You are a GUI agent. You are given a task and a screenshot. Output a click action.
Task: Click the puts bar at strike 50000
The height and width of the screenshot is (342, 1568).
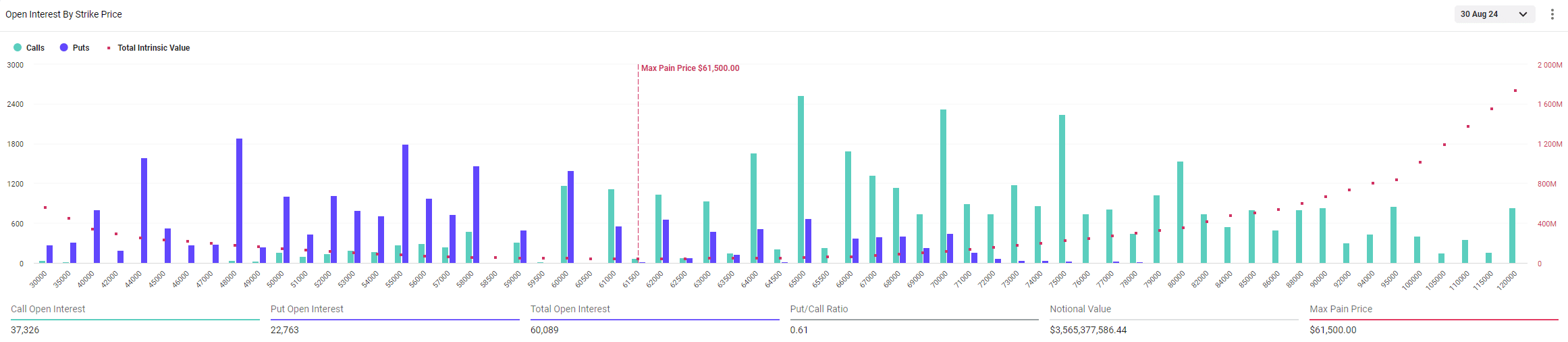[286, 230]
